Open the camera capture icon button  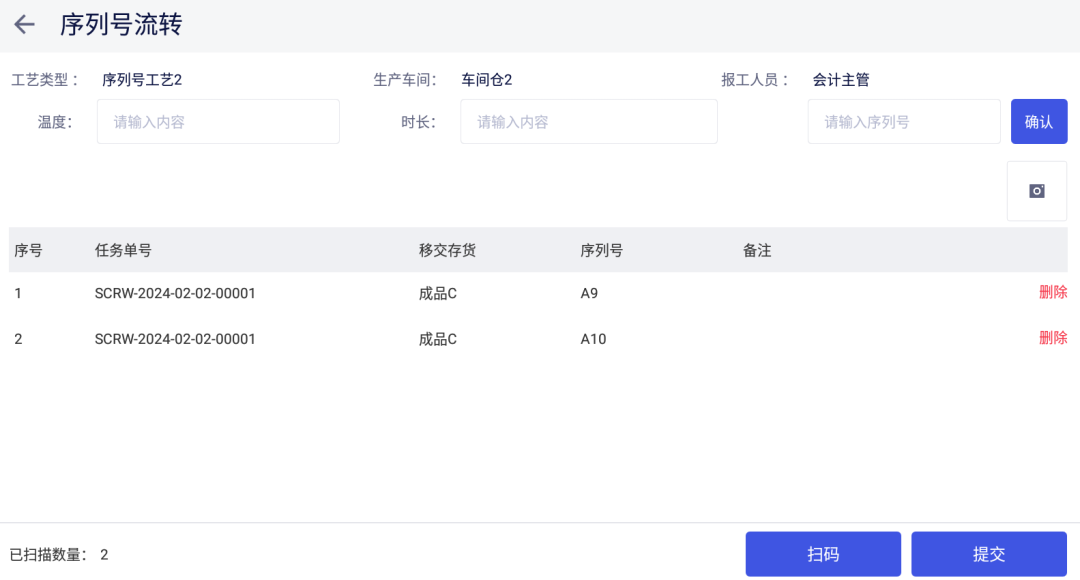1037,191
